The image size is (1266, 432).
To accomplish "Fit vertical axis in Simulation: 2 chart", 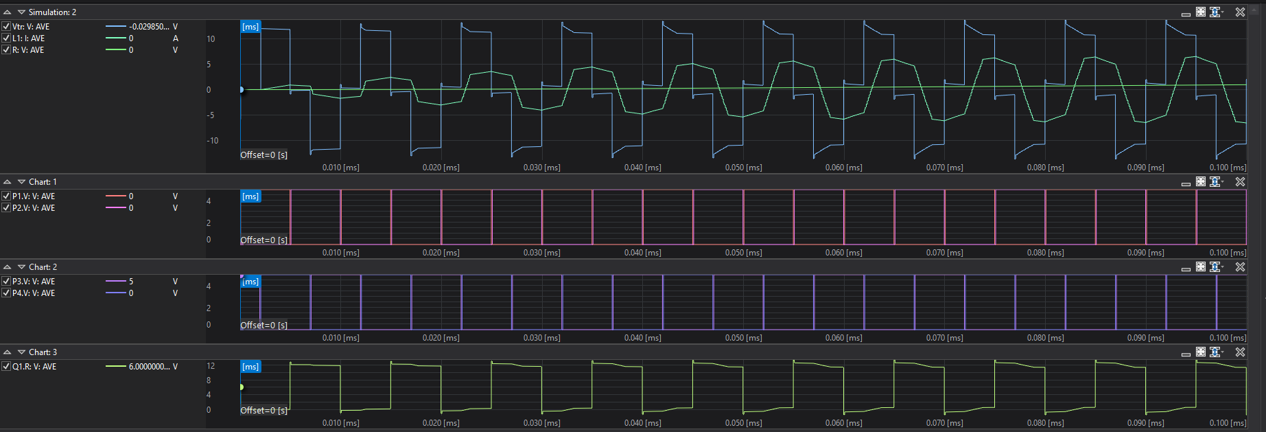I will (x=1214, y=12).
